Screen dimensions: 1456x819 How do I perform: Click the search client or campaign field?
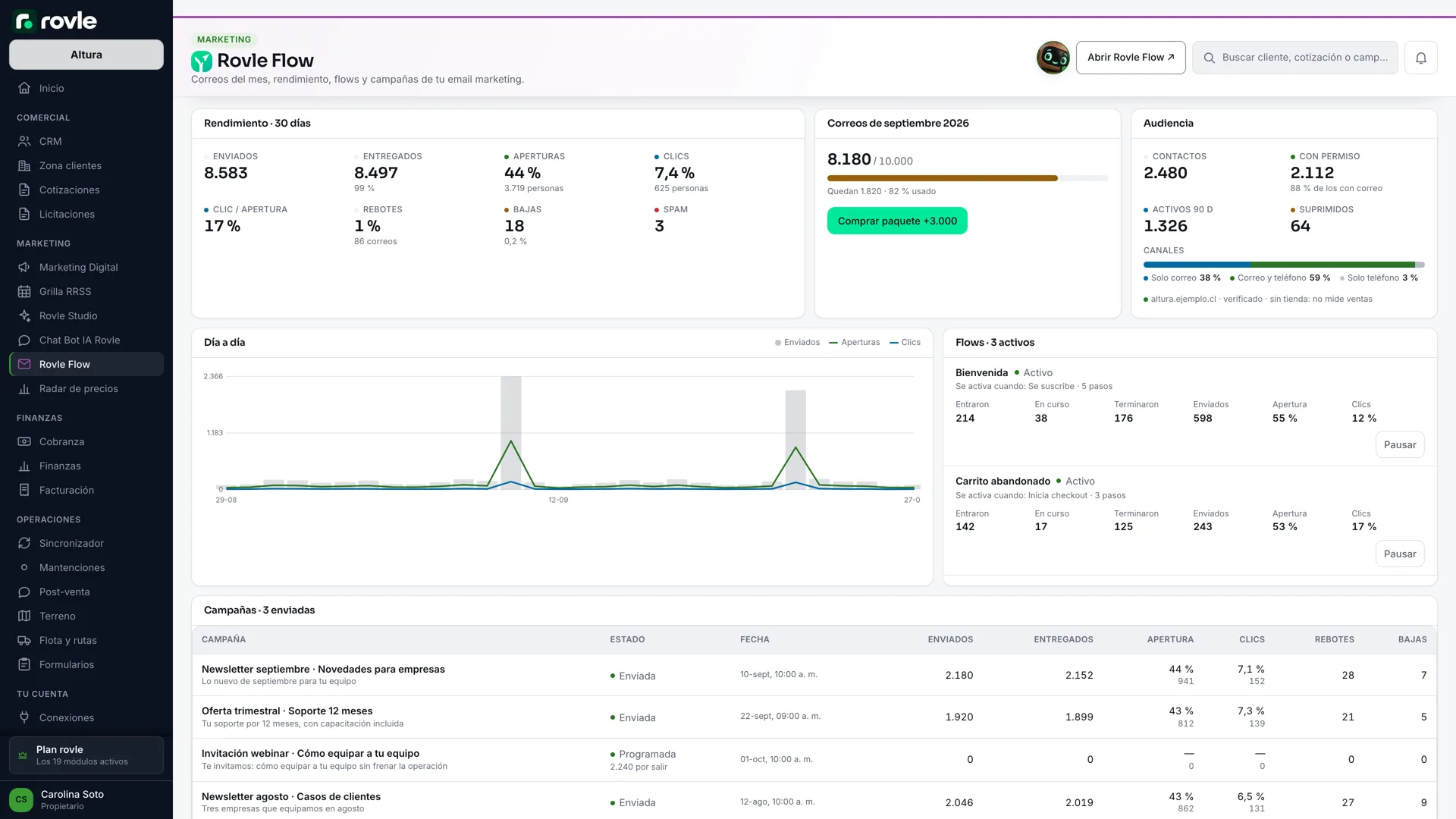[x=1295, y=58]
